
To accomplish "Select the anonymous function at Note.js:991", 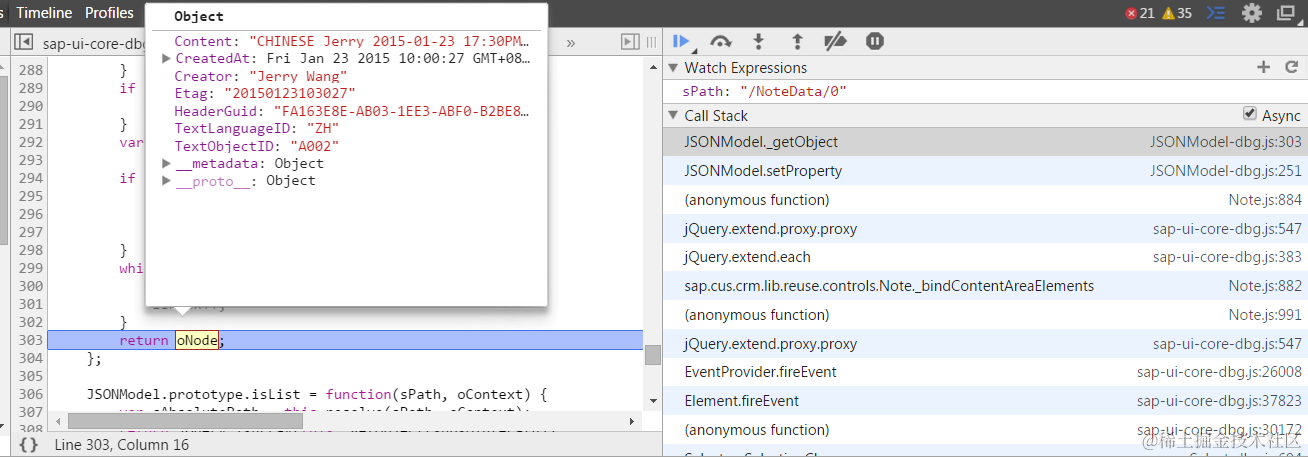I will point(985,315).
